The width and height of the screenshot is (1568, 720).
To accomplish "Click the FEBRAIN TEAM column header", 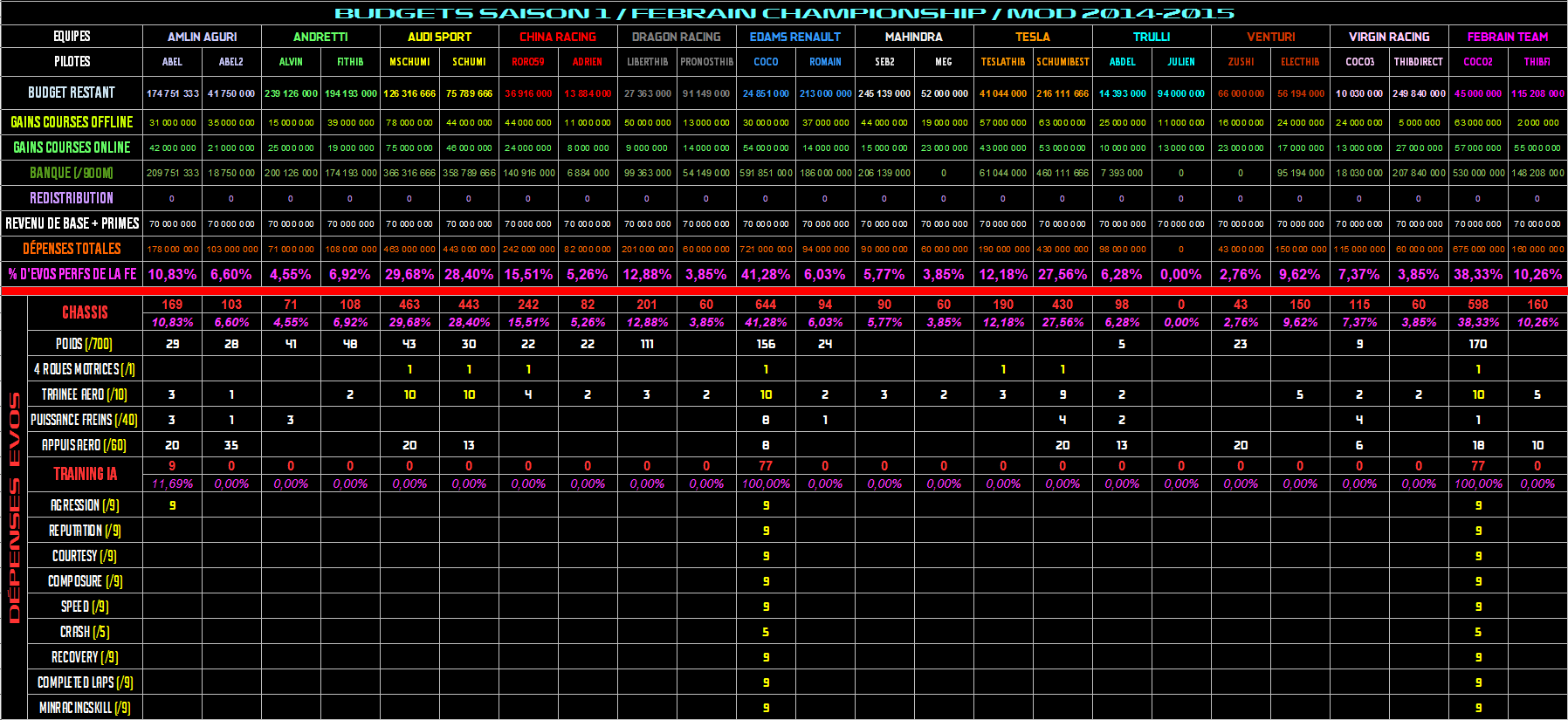I will click(x=1507, y=37).
